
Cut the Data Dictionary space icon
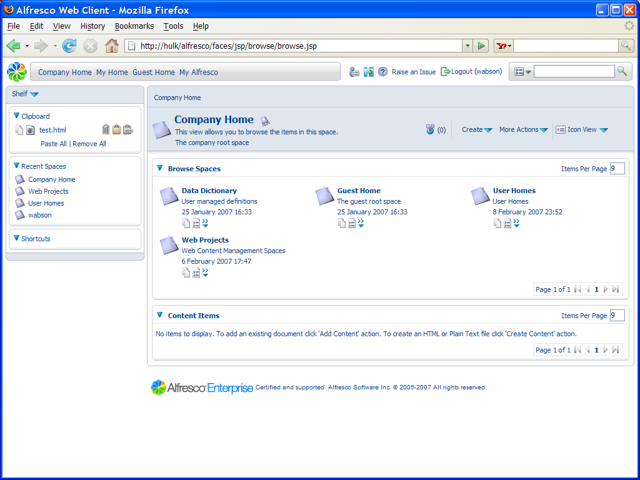186,223
